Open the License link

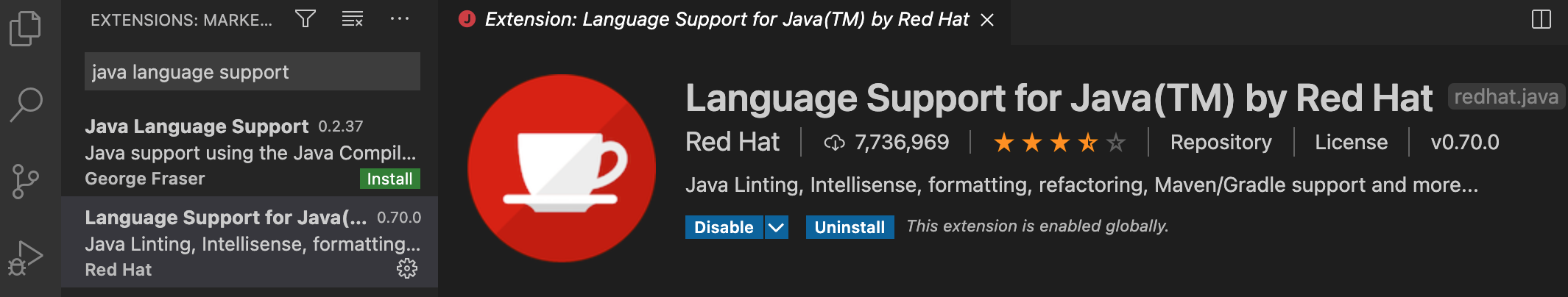point(1351,142)
